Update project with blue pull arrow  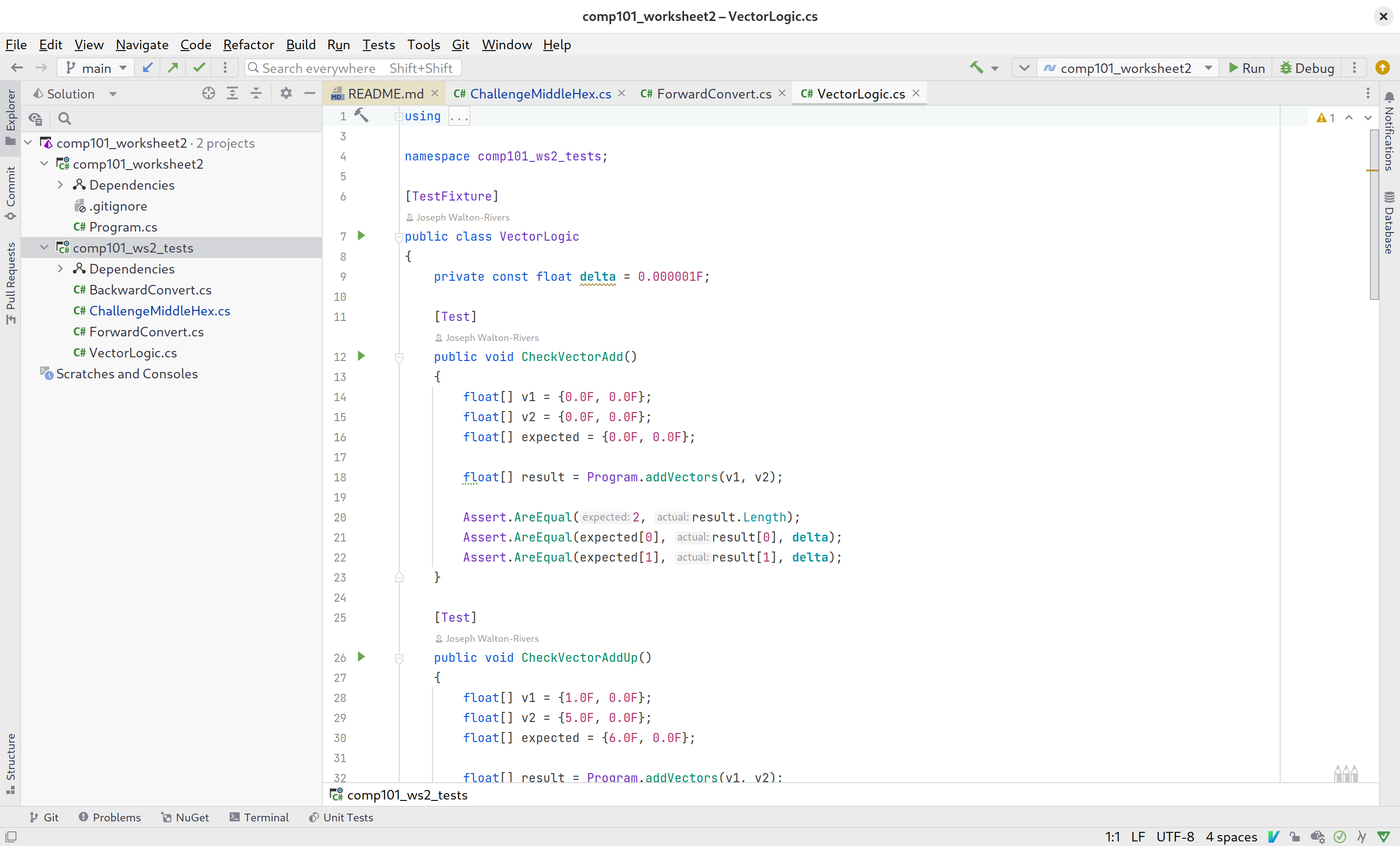point(148,67)
